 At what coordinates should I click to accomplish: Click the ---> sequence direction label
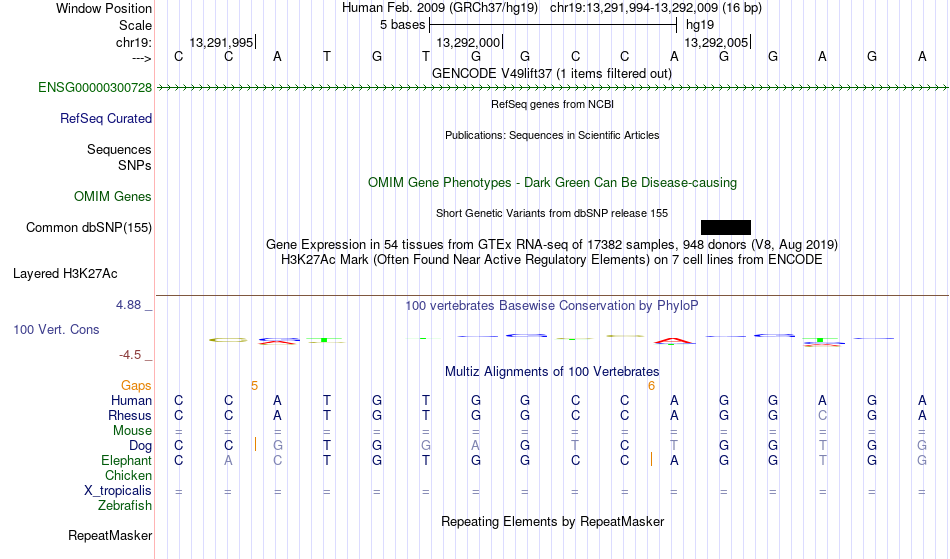coord(142,58)
